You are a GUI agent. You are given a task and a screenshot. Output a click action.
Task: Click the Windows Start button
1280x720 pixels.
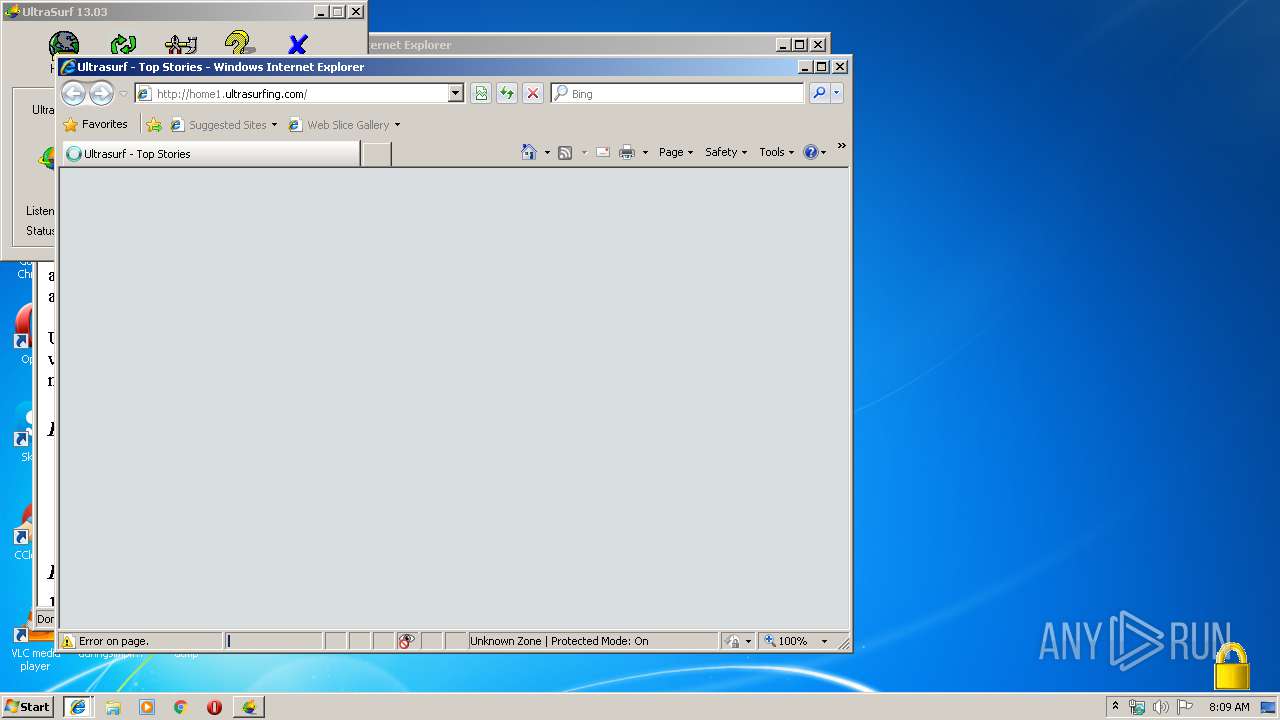coord(28,706)
